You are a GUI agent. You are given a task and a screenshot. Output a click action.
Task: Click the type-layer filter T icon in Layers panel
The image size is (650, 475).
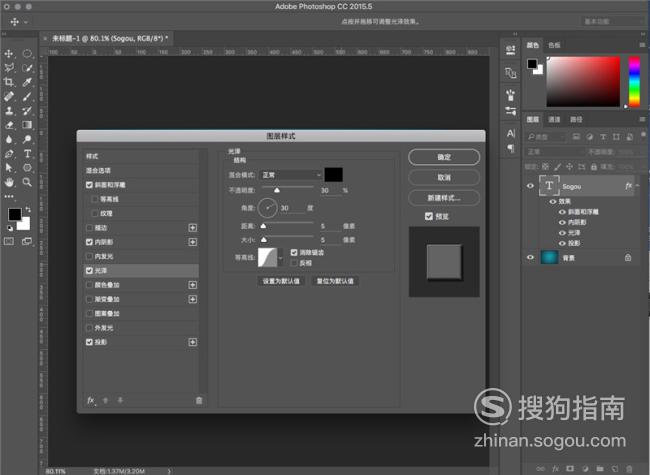(x=603, y=137)
